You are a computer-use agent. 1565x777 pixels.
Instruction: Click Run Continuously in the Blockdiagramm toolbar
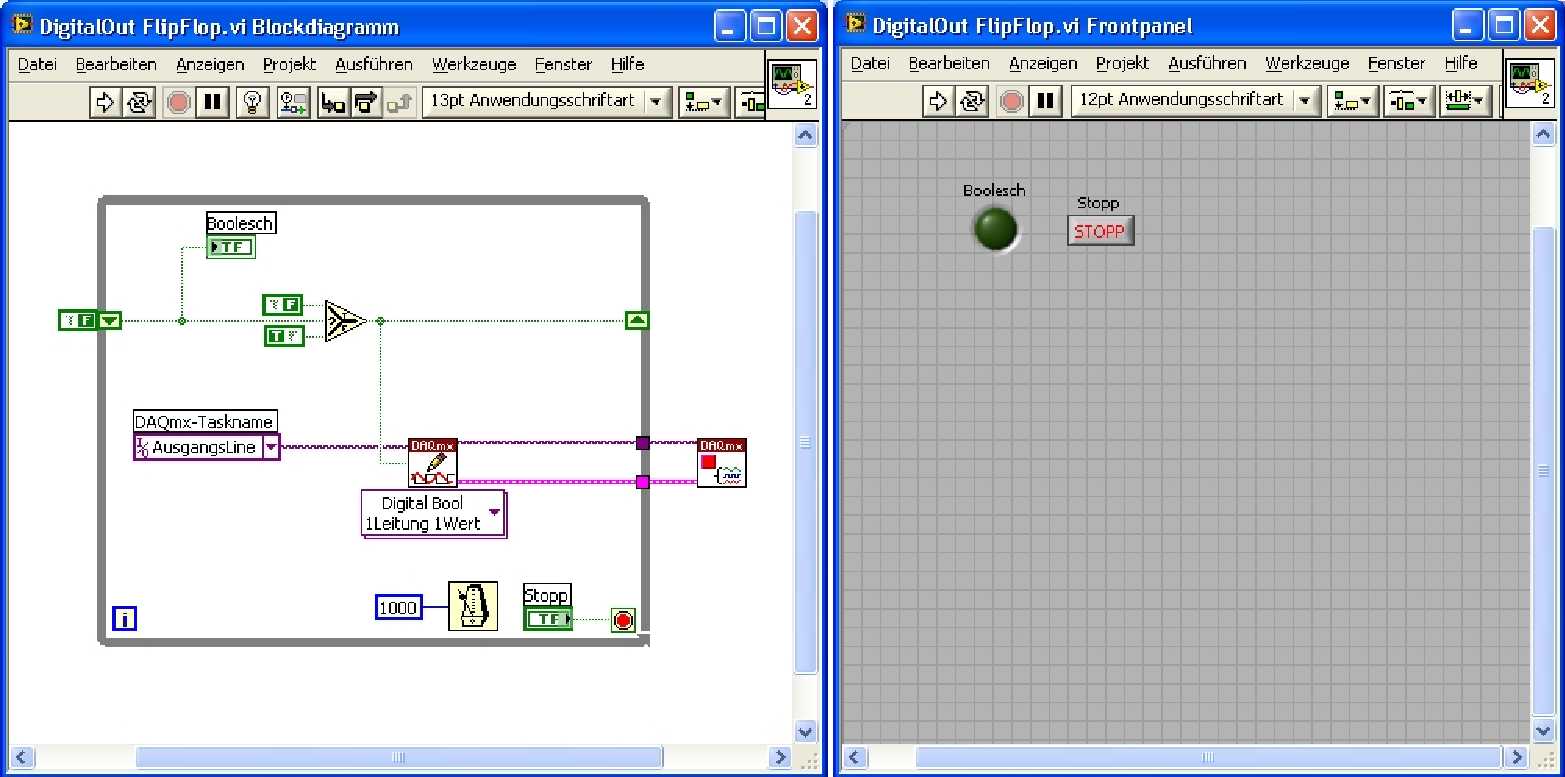(x=139, y=102)
